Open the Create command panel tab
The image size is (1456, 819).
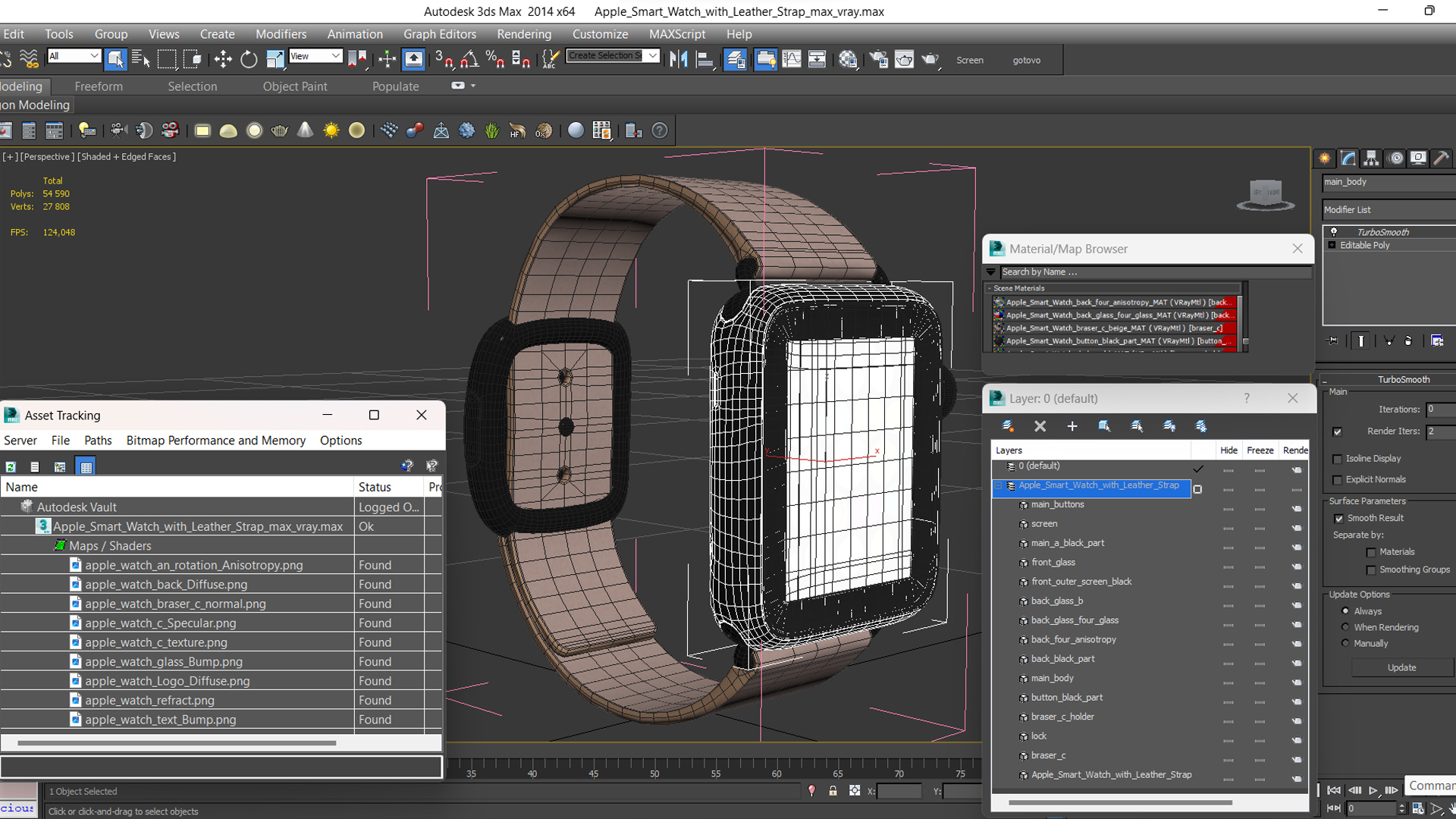coord(1325,158)
